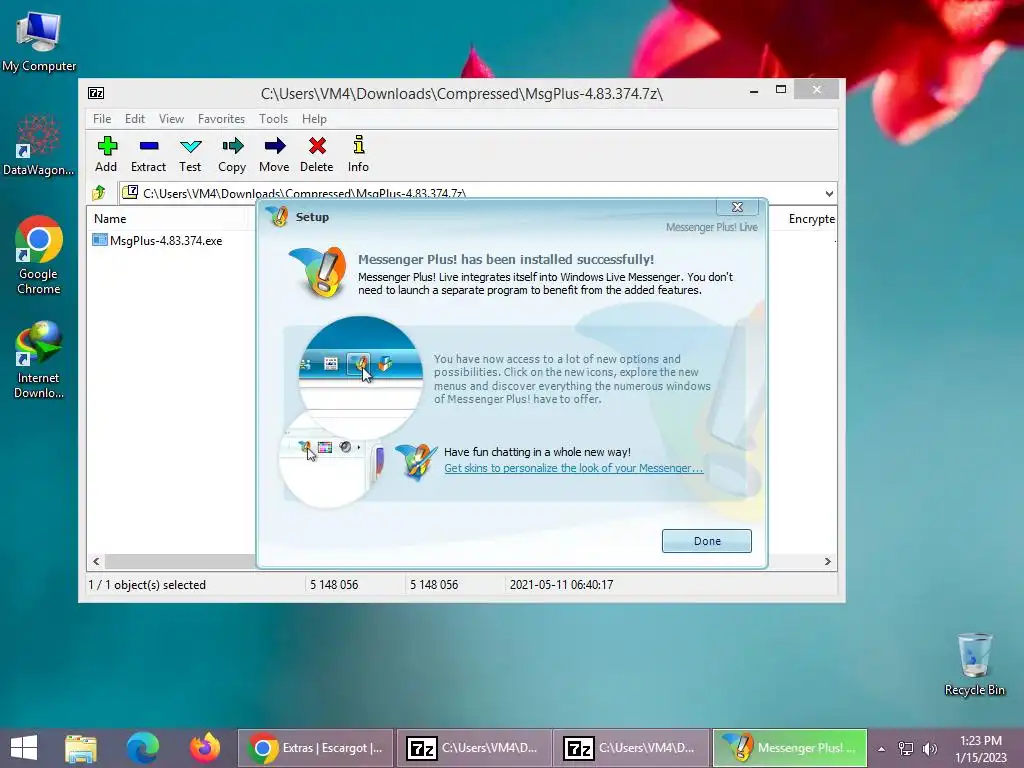This screenshot has height=768, width=1024.
Task: Click the Copy toolbar icon
Action: coord(232,146)
